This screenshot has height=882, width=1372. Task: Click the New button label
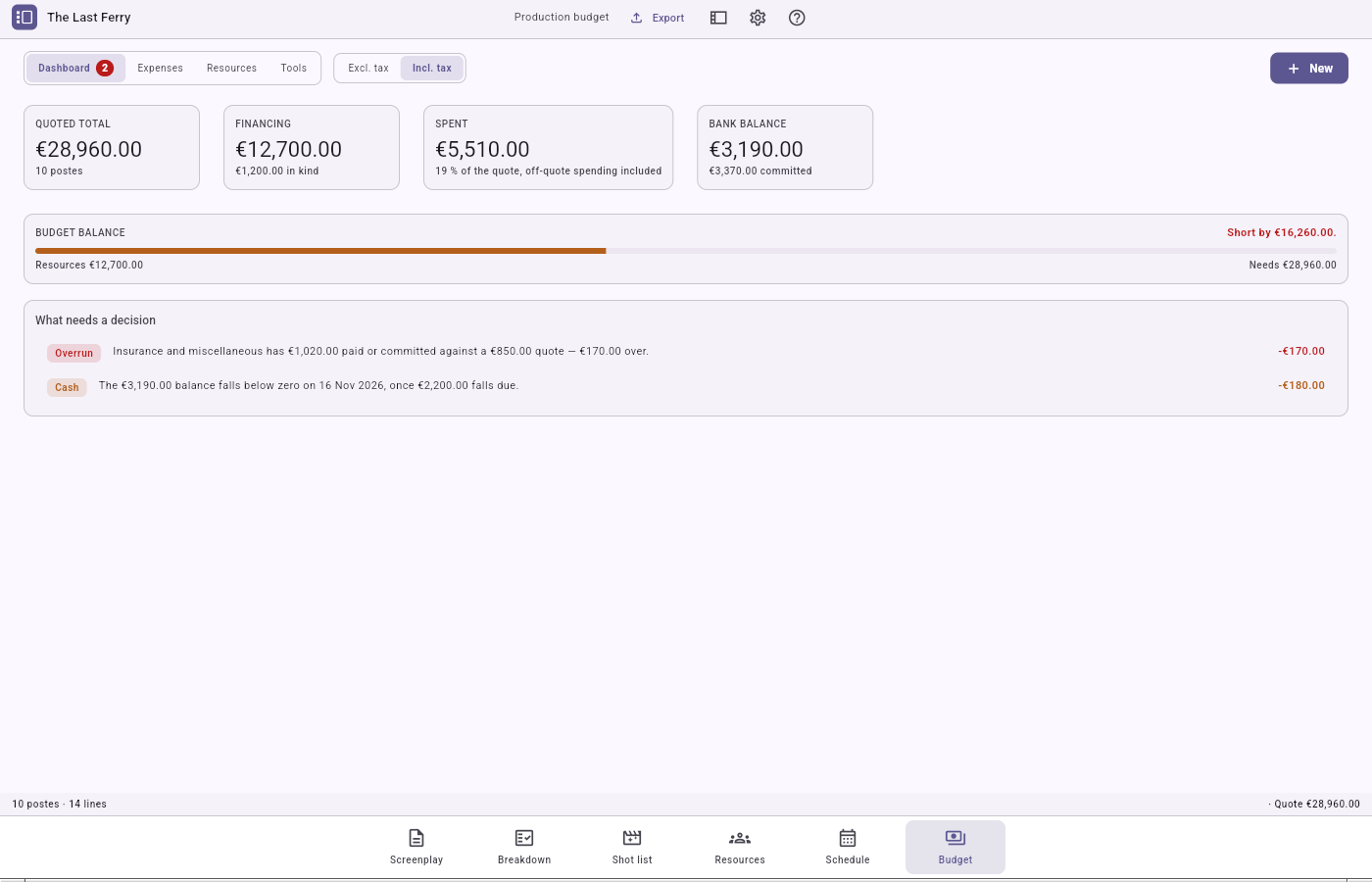tap(1321, 69)
